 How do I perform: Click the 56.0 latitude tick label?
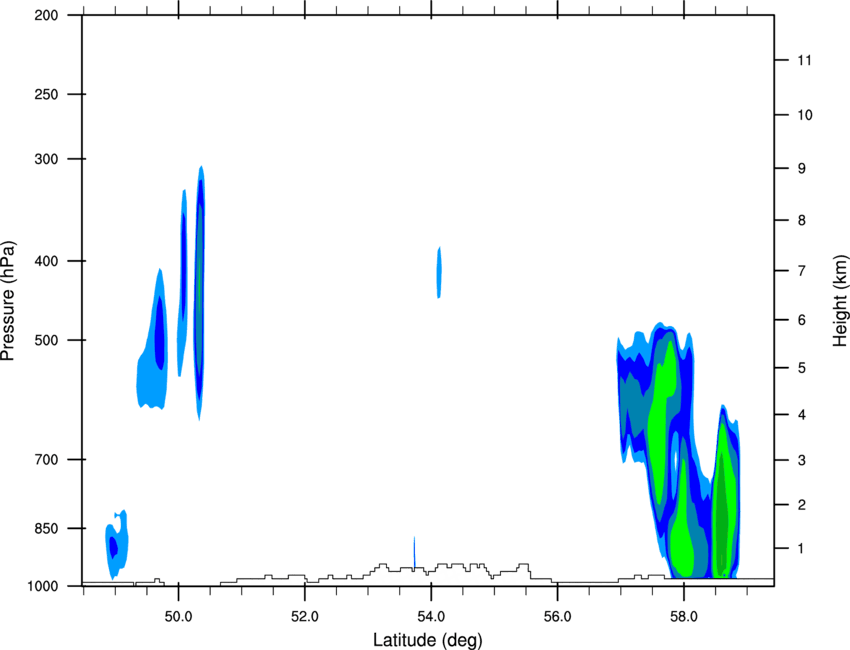click(x=558, y=617)
